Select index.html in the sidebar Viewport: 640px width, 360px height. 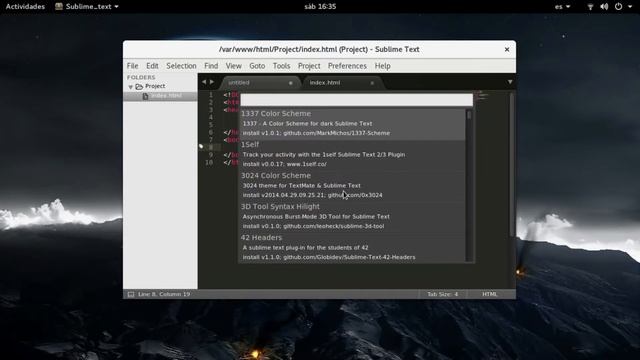(160, 96)
